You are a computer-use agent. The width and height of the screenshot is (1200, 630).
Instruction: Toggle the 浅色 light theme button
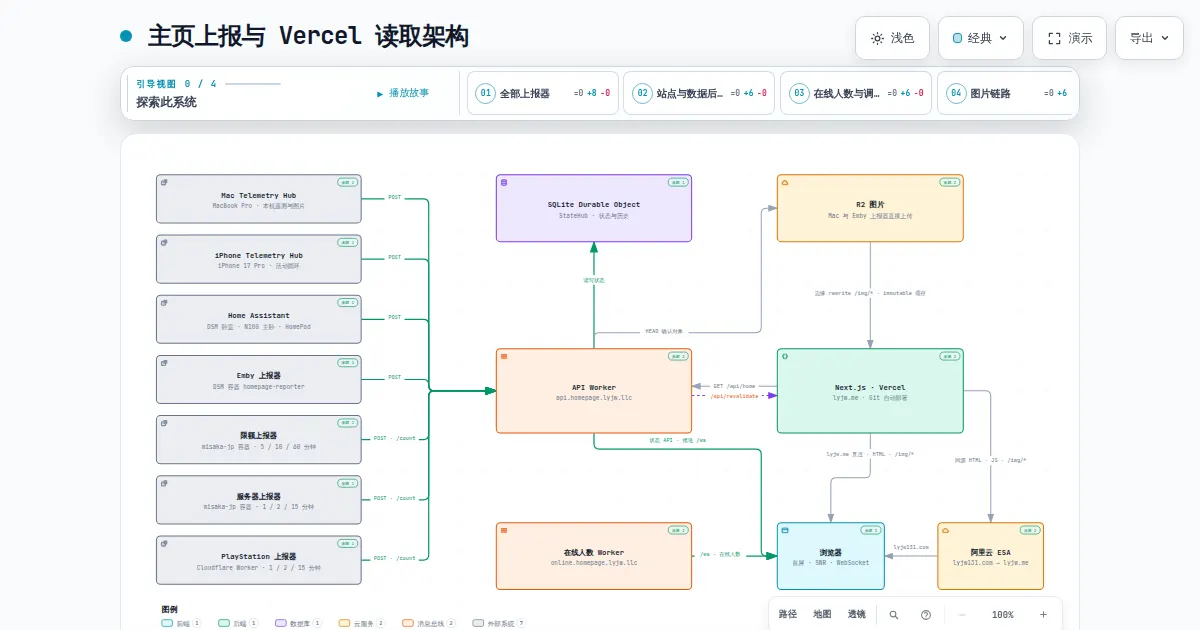[x=892, y=38]
